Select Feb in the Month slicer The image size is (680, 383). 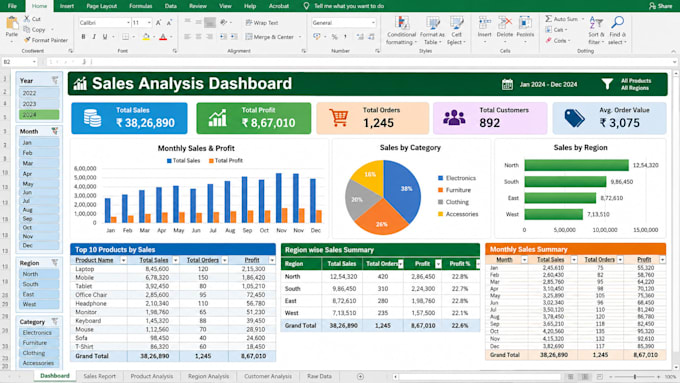(39, 153)
